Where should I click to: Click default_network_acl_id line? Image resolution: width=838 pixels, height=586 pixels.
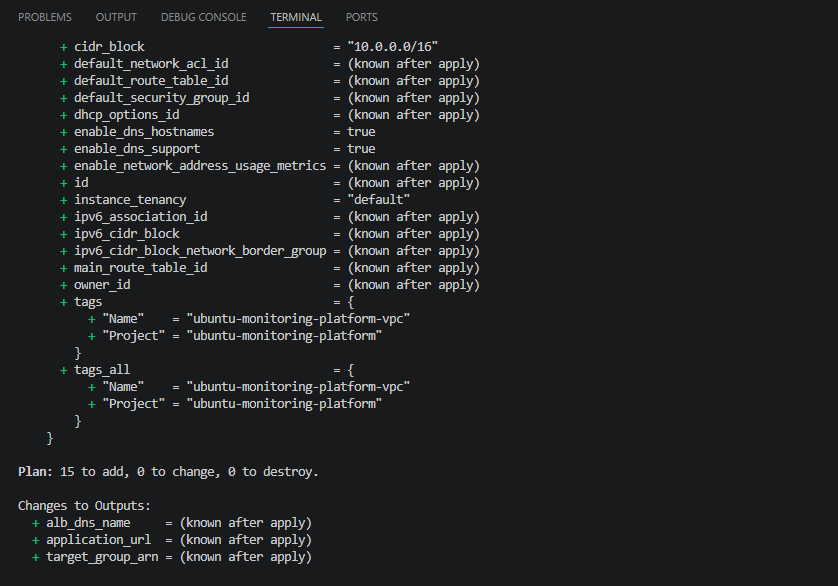(270, 64)
